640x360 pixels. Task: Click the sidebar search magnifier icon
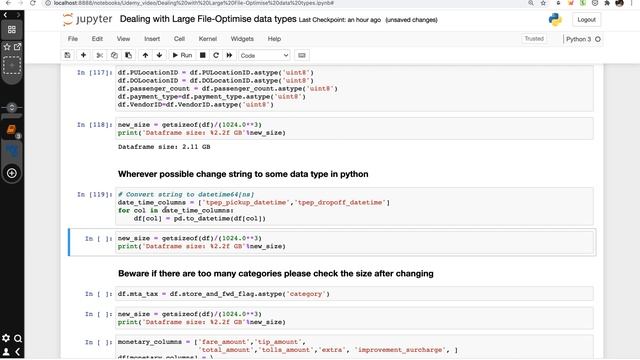18,338
